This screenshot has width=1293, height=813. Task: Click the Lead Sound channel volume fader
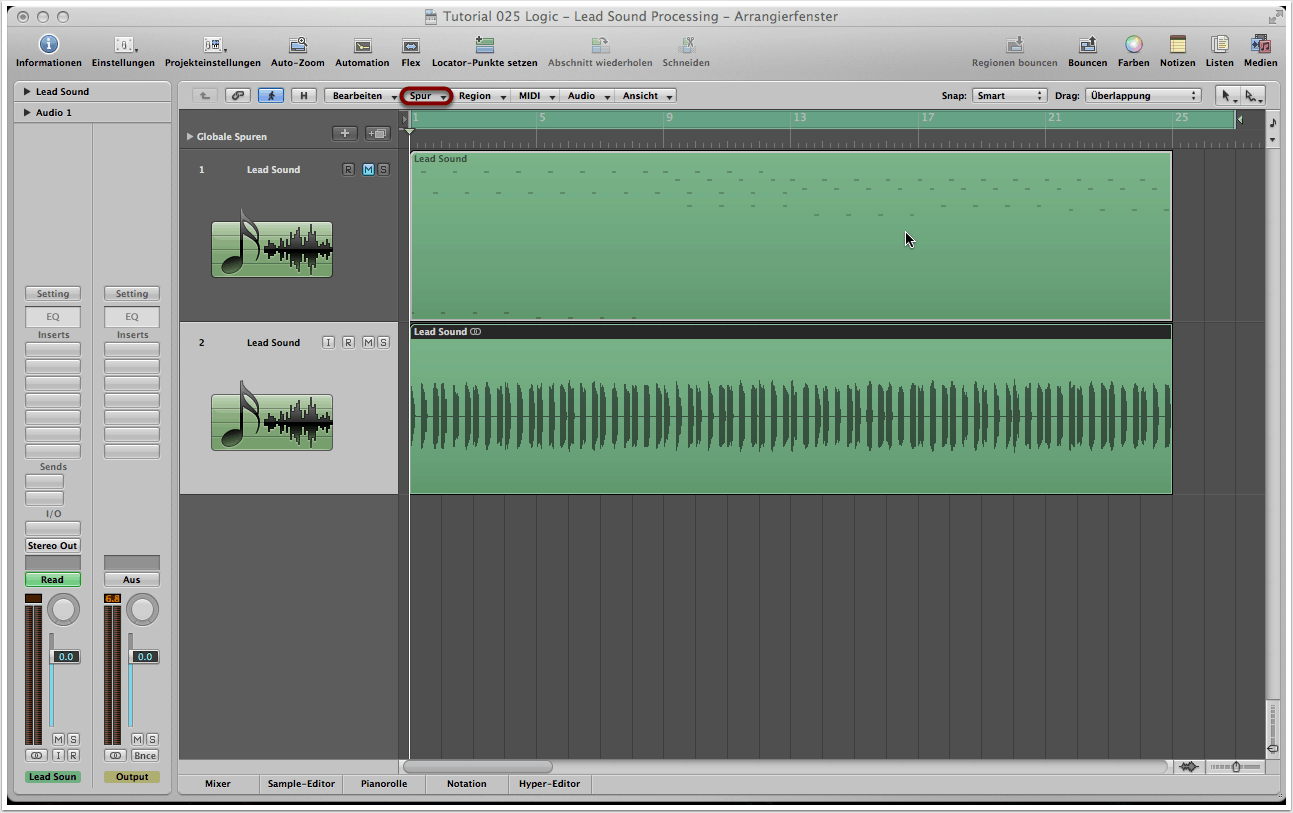pyautogui.click(x=51, y=656)
